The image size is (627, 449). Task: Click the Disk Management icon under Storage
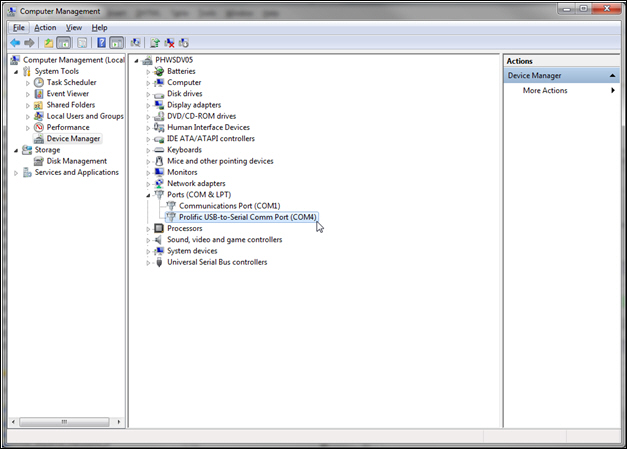[38, 161]
